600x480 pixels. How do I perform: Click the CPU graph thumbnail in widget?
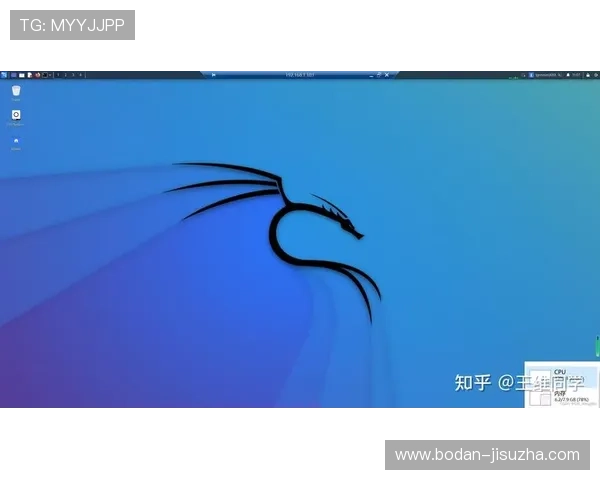540,380
